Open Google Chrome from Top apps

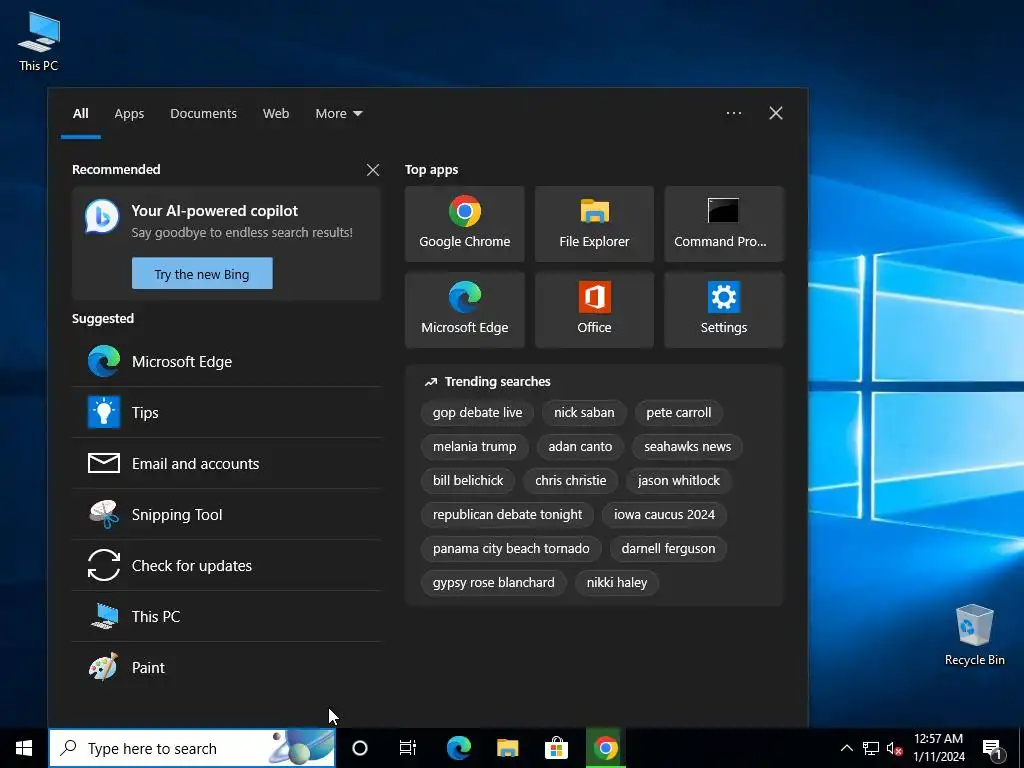tap(464, 224)
